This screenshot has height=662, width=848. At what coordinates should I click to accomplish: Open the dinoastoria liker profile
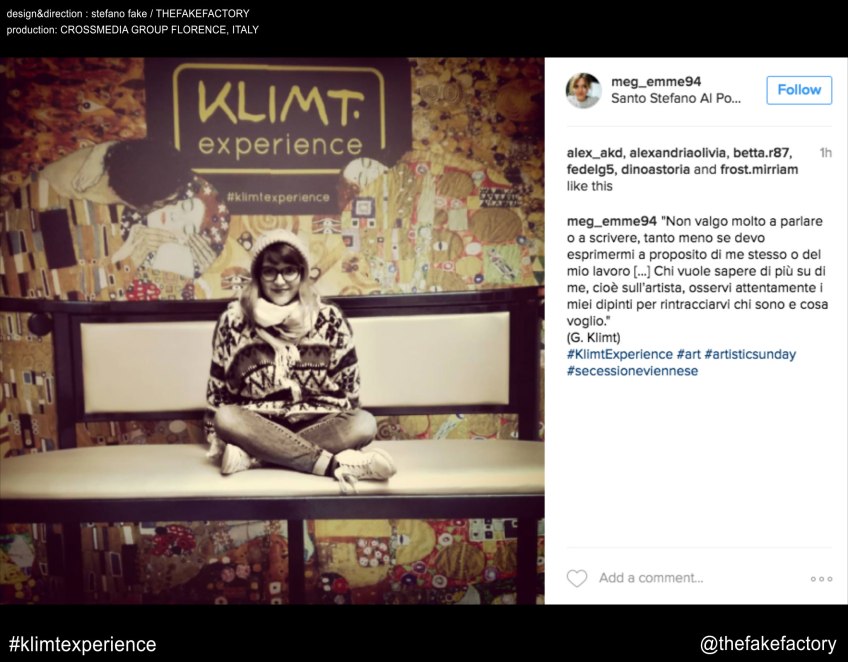[655, 170]
